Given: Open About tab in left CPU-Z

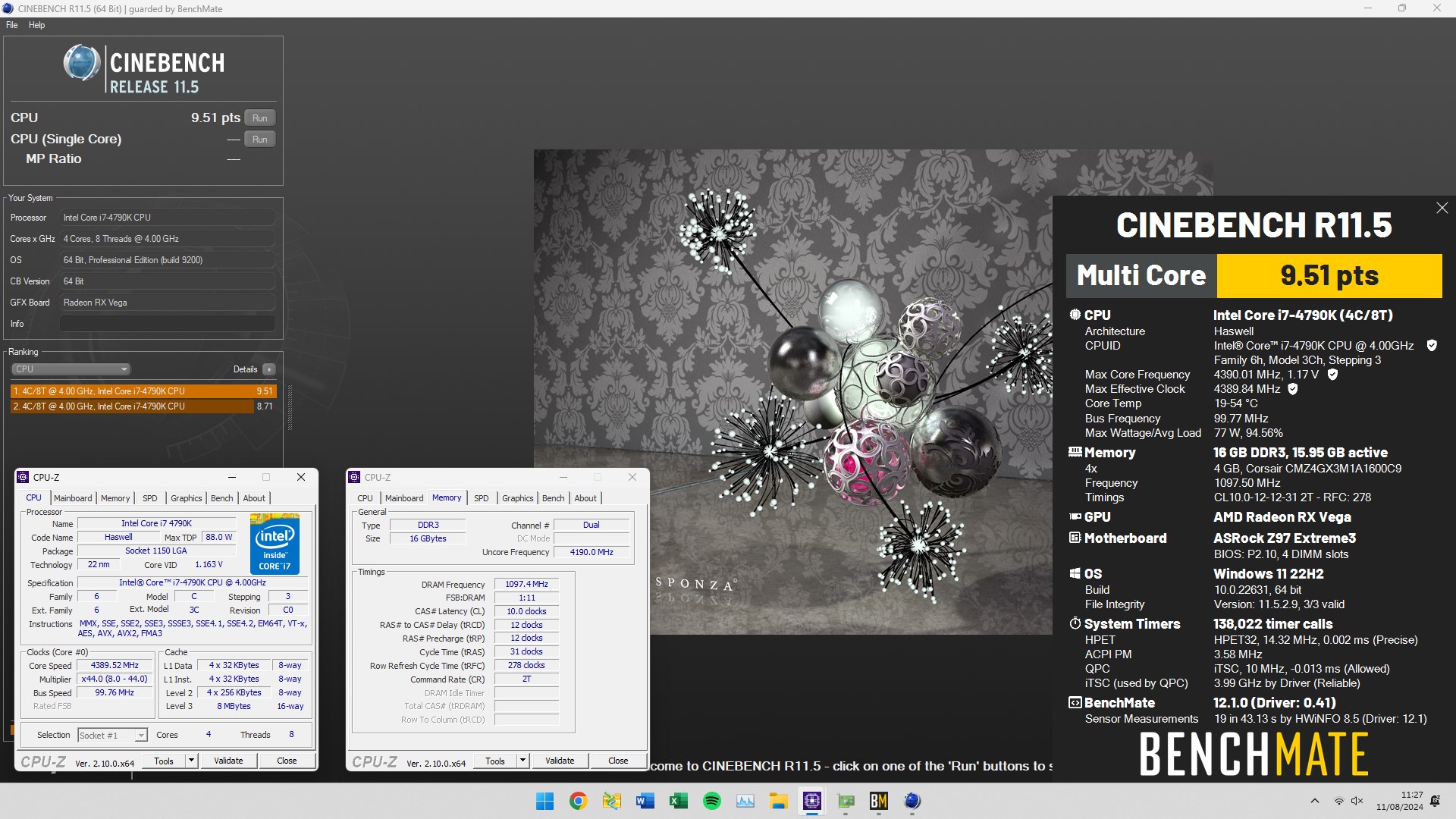Looking at the screenshot, I should click(254, 498).
